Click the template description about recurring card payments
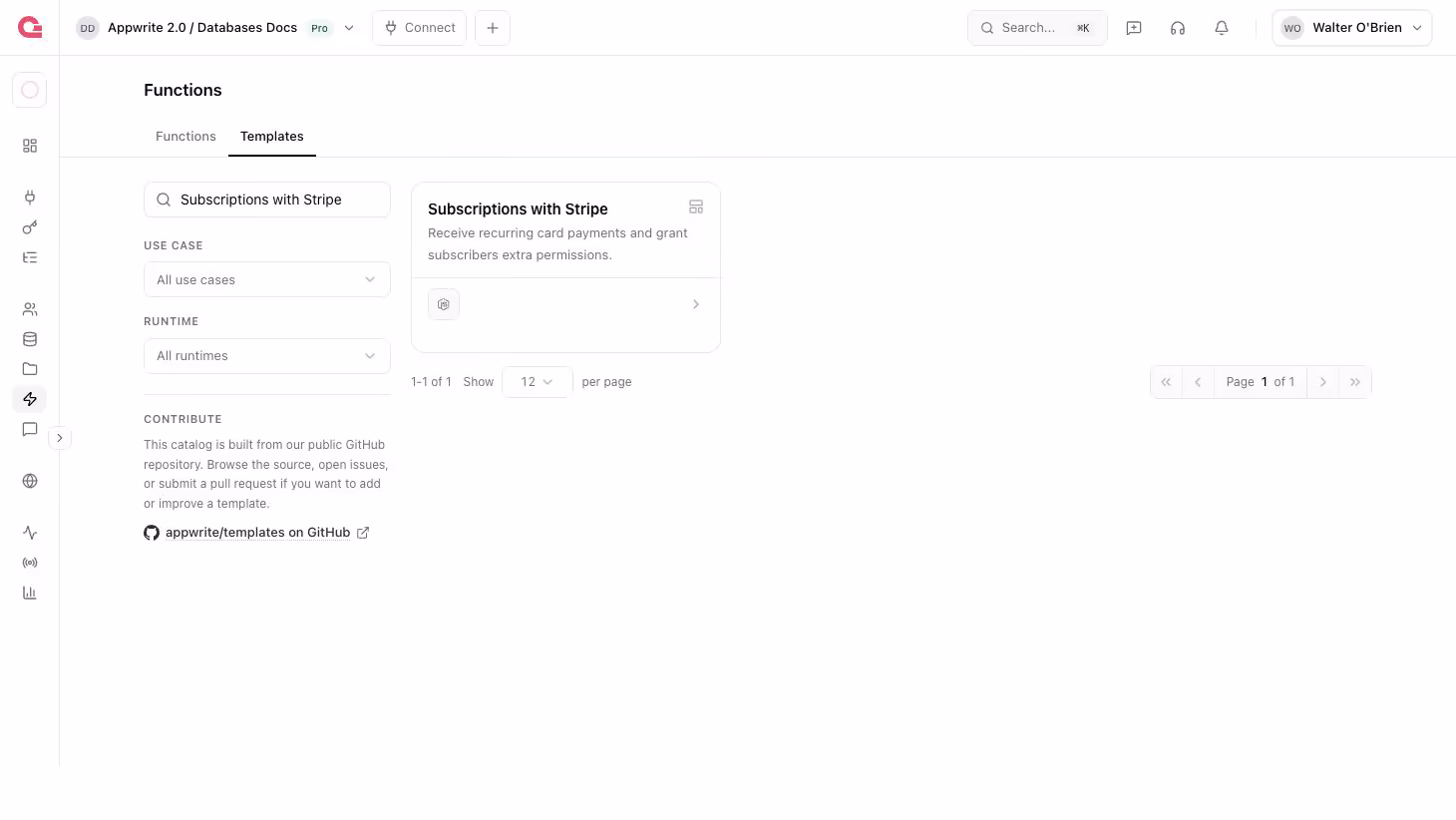This screenshot has width=1456, height=820. (x=557, y=244)
